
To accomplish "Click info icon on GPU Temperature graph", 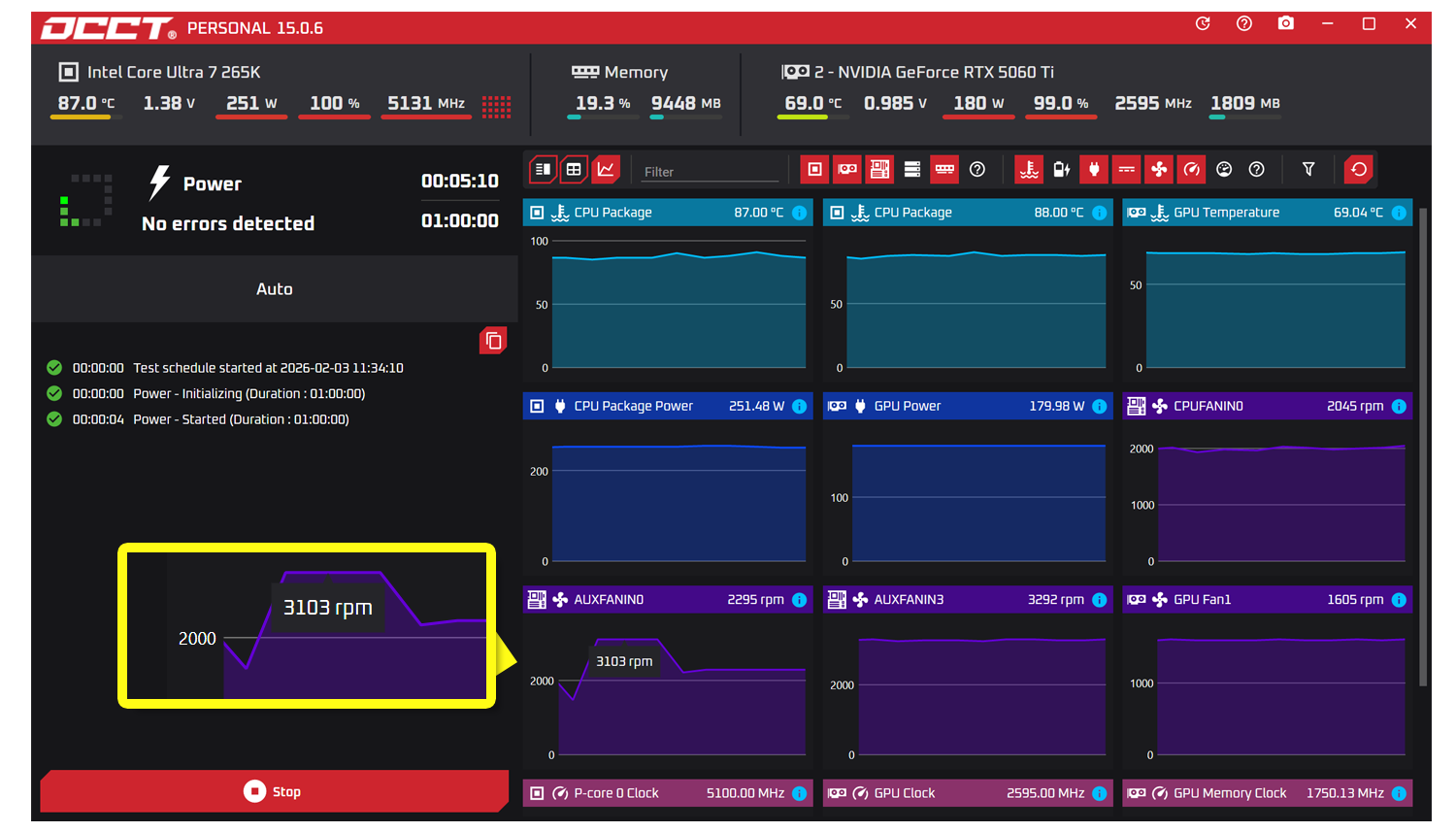I will click(1399, 213).
